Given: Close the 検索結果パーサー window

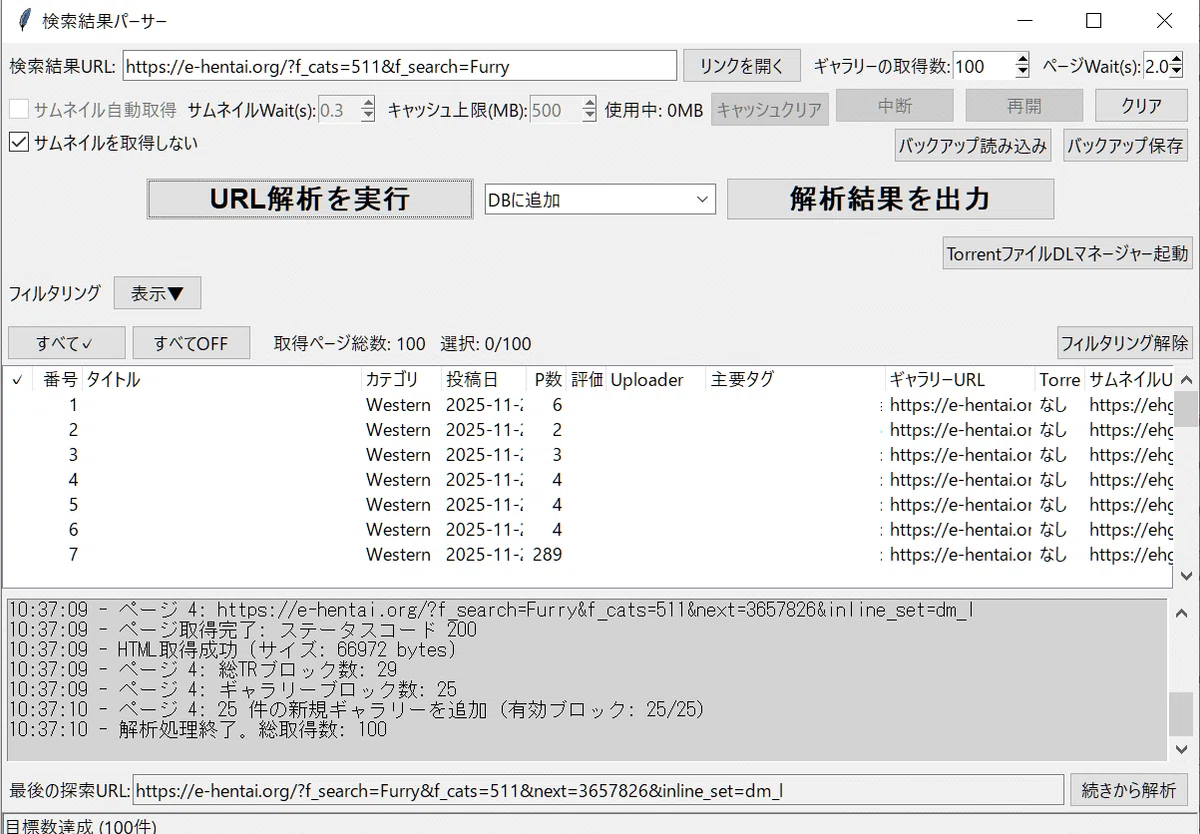Looking at the screenshot, I should tap(1164, 20).
